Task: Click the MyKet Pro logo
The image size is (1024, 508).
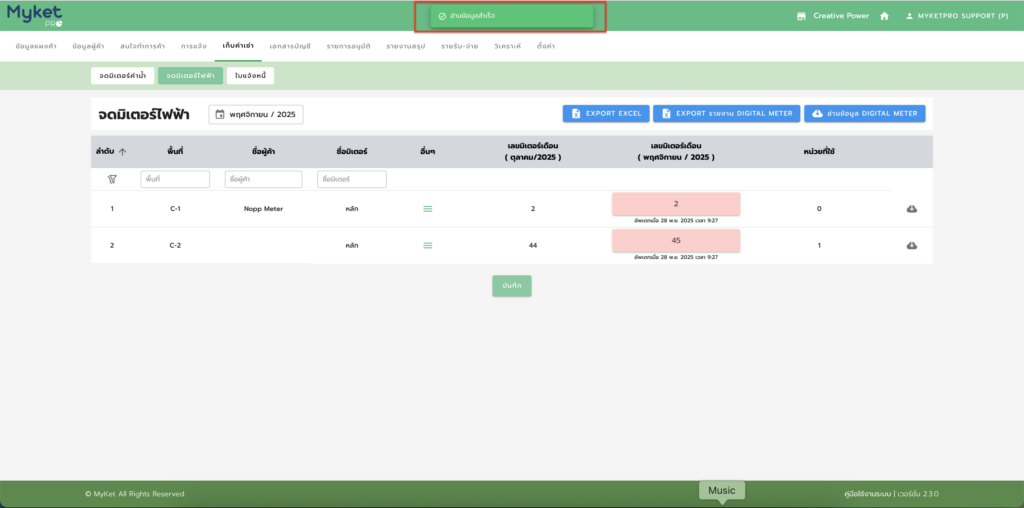Action: 35,15
